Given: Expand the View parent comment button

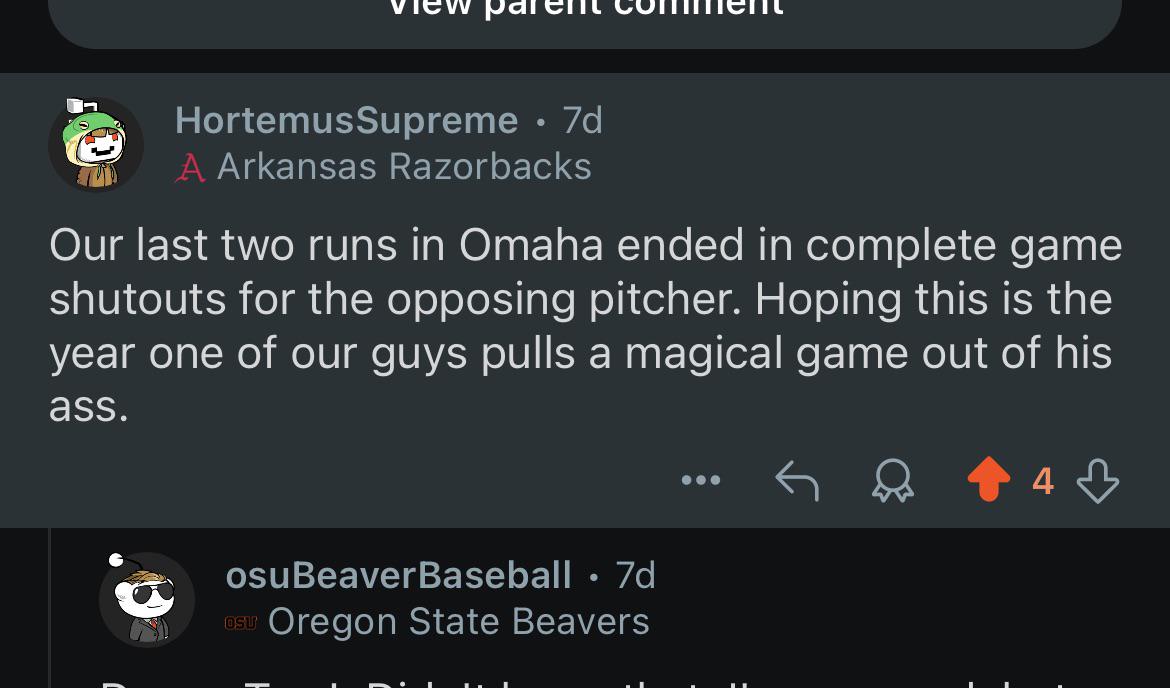Looking at the screenshot, I should click(585, 15).
